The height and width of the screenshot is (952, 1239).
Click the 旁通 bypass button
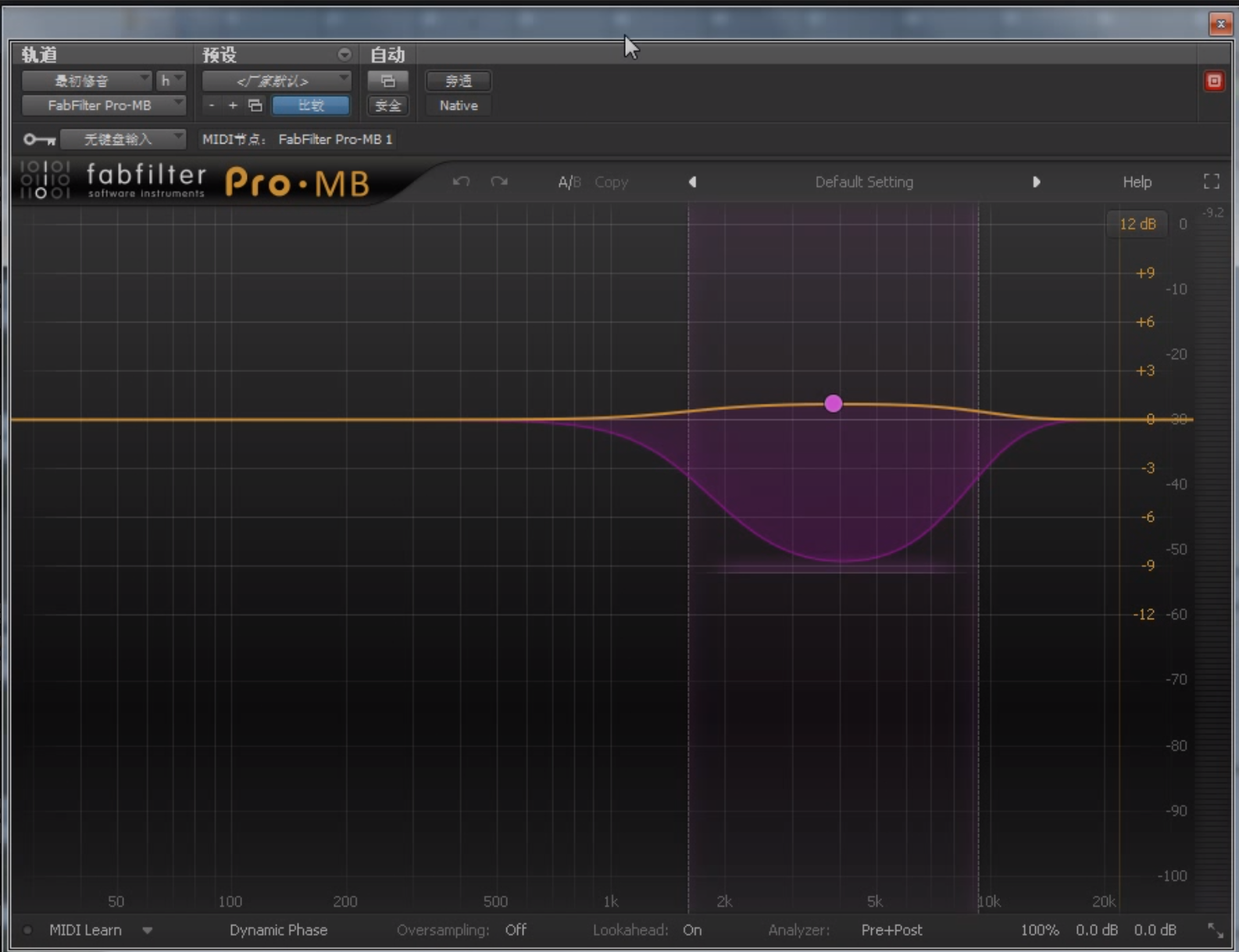tap(458, 81)
